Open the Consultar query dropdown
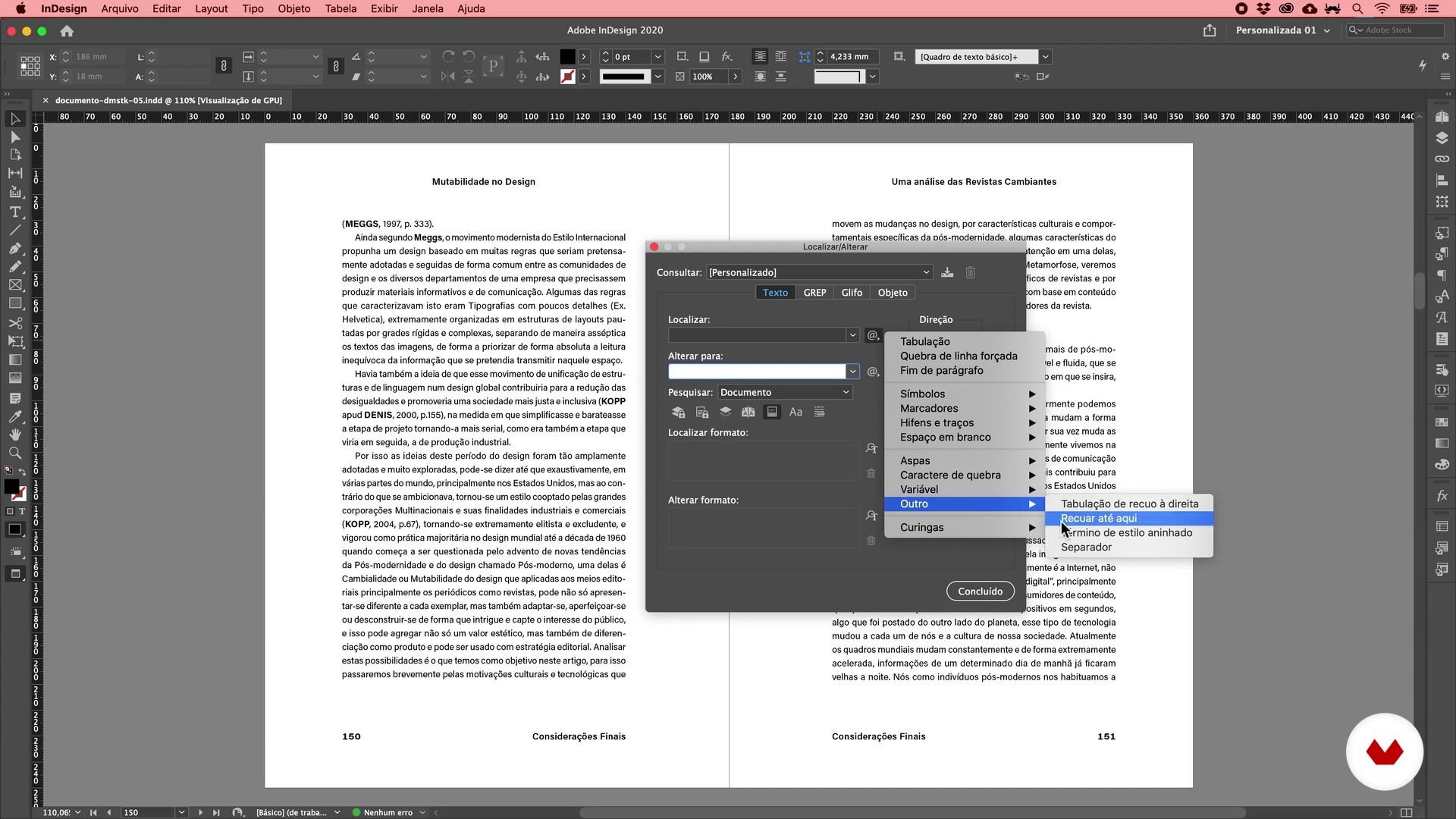Image resolution: width=1456 pixels, height=819 pixels. [x=819, y=272]
